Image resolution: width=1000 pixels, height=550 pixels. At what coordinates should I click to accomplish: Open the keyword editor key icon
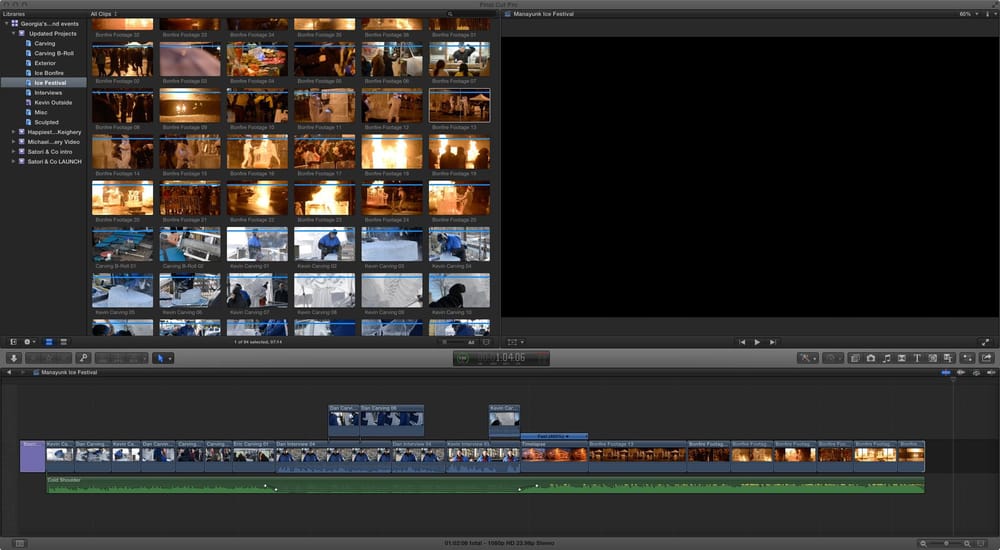tap(83, 358)
